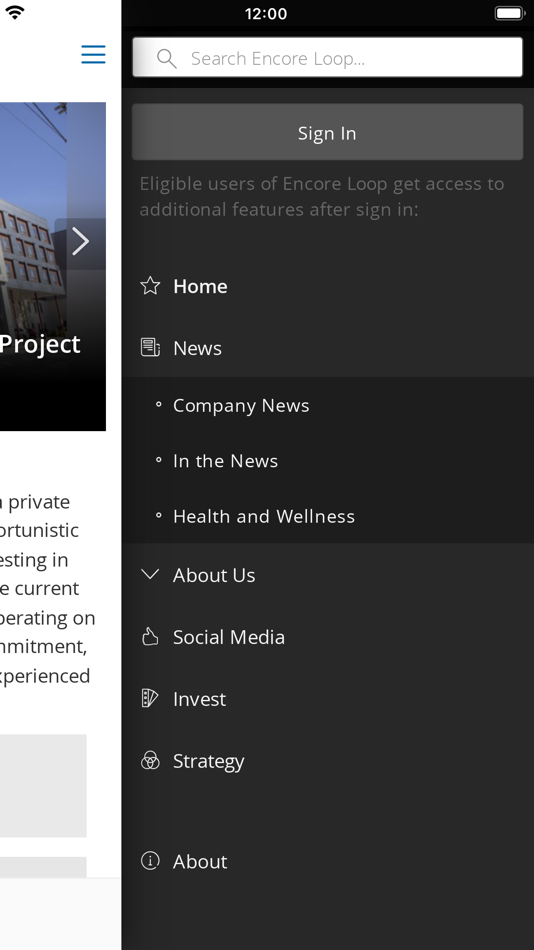Click the search magnifier icon
The width and height of the screenshot is (534, 950).
click(x=166, y=59)
